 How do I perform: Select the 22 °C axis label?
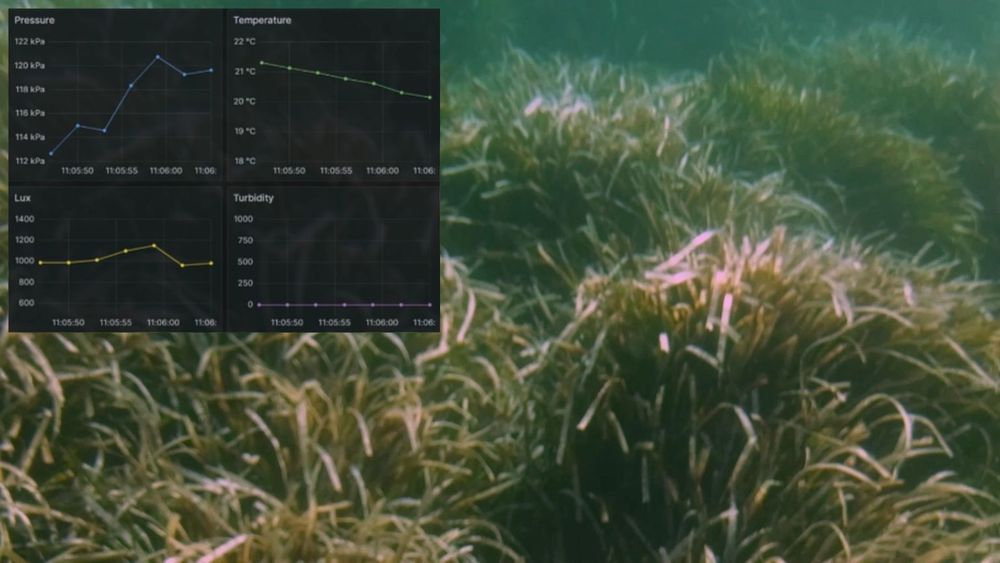click(244, 41)
